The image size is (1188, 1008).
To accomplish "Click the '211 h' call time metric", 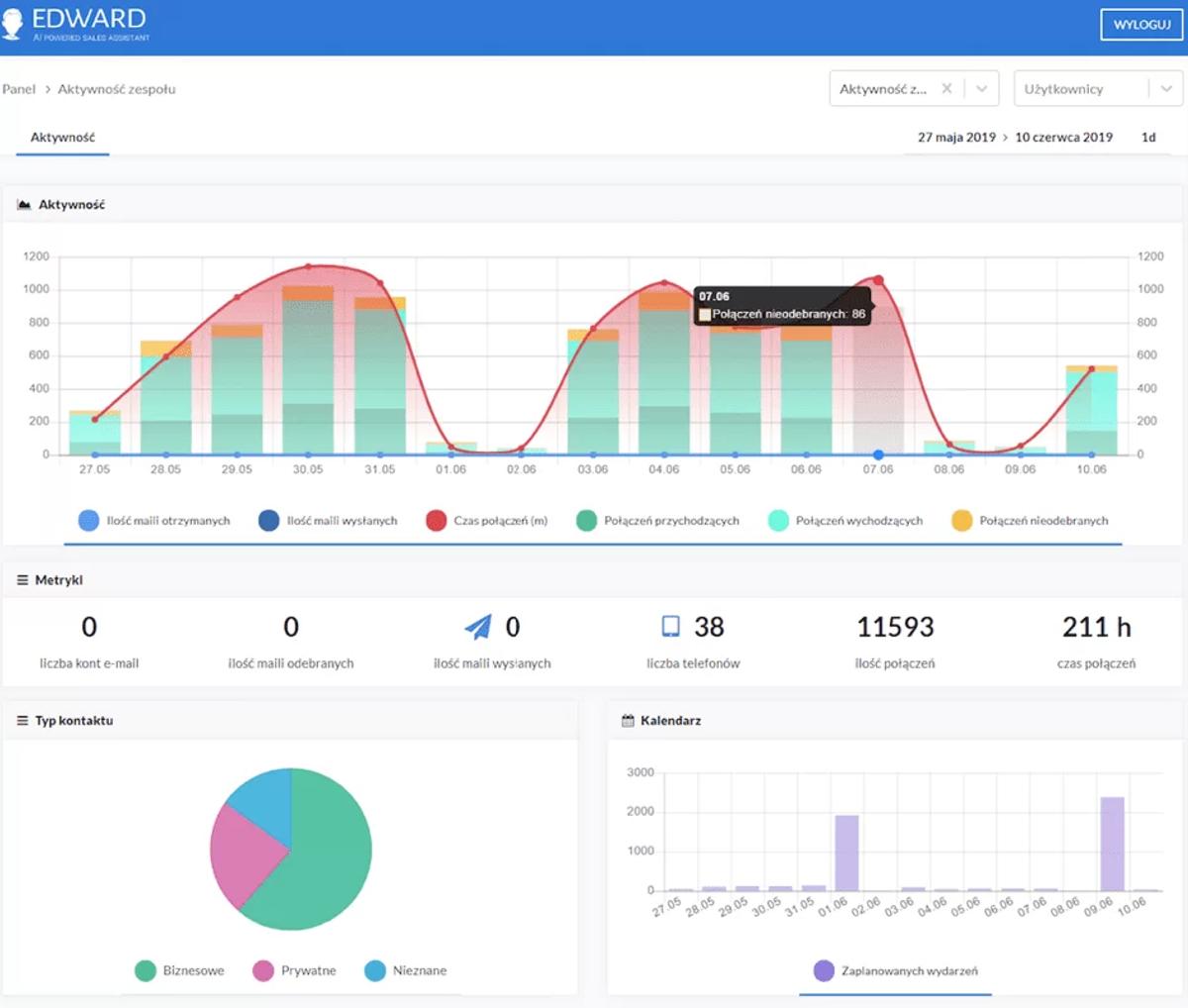I will 1096,627.
